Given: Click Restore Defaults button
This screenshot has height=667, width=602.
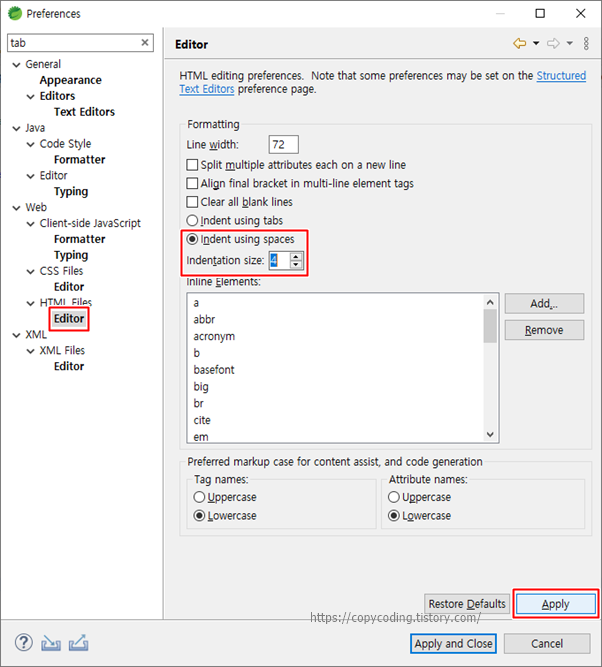Looking at the screenshot, I should click(x=467, y=604).
